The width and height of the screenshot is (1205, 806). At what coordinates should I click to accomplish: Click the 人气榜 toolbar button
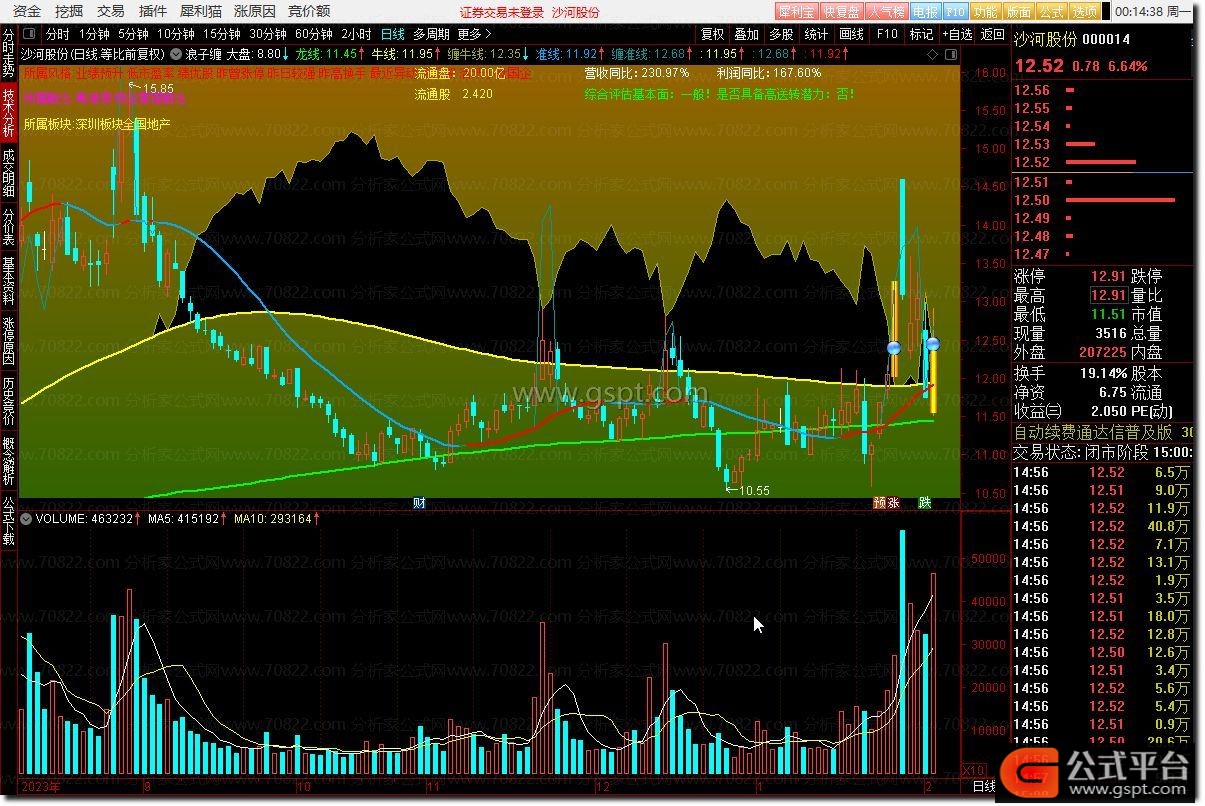point(886,12)
